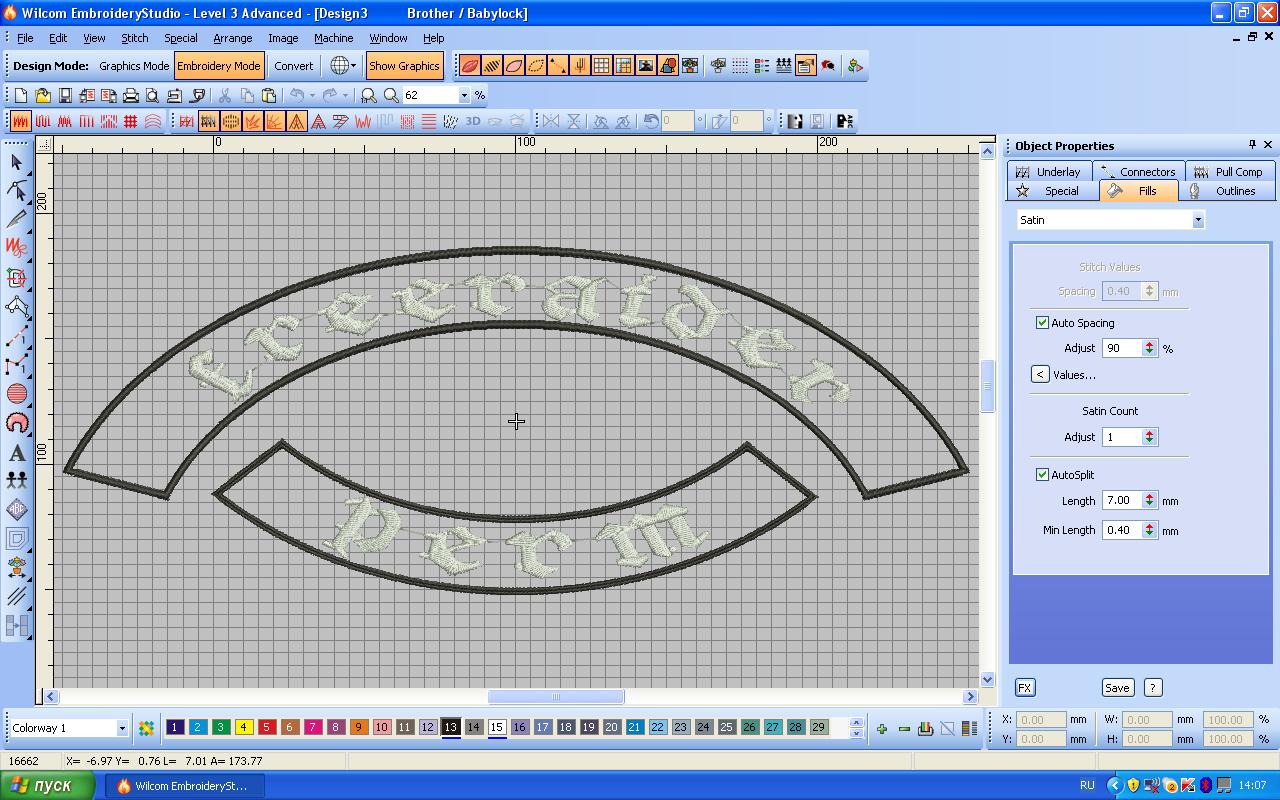Select the arrow Select Object tool
The height and width of the screenshot is (800, 1280).
(16, 162)
